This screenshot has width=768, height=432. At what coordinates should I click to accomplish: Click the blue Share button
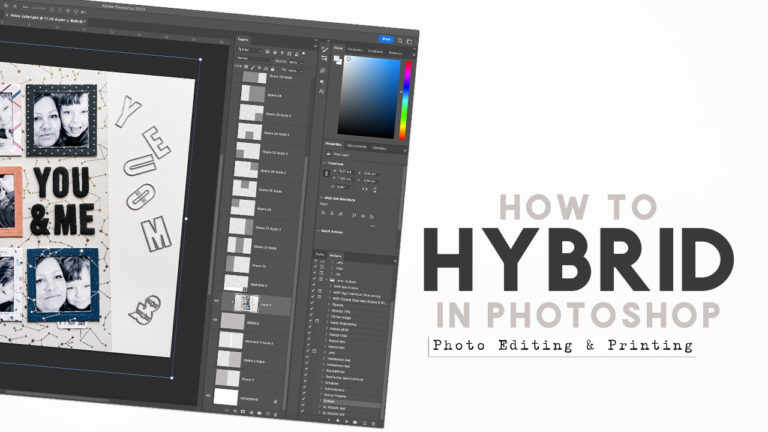[386, 39]
